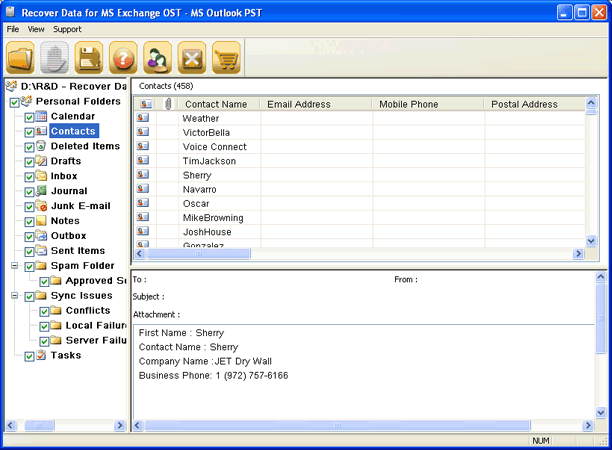Toggle the Inbox folder checkbox
Image resolution: width=612 pixels, height=450 pixels.
click(29, 177)
